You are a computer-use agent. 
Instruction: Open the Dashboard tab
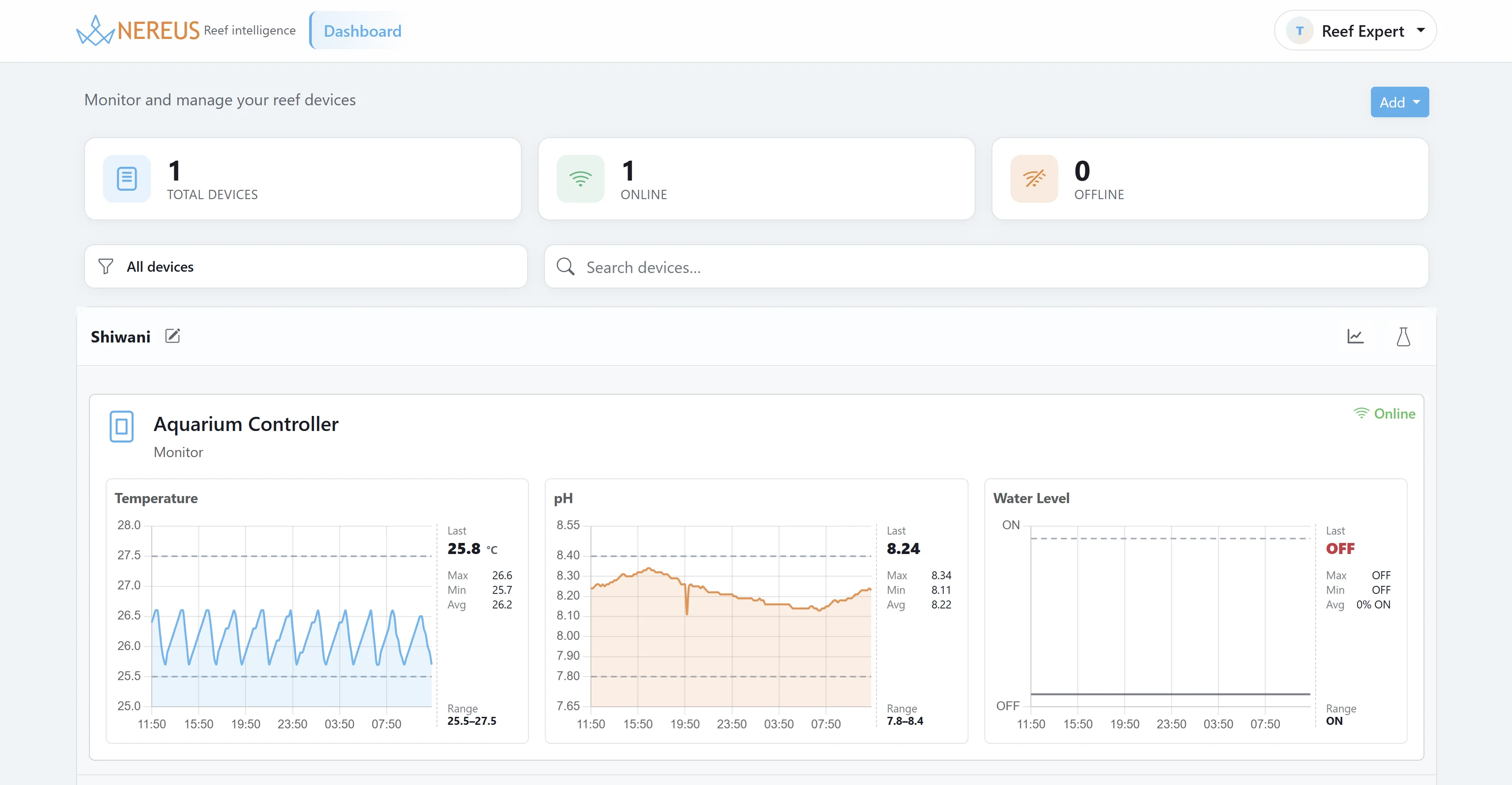pyautogui.click(x=362, y=31)
